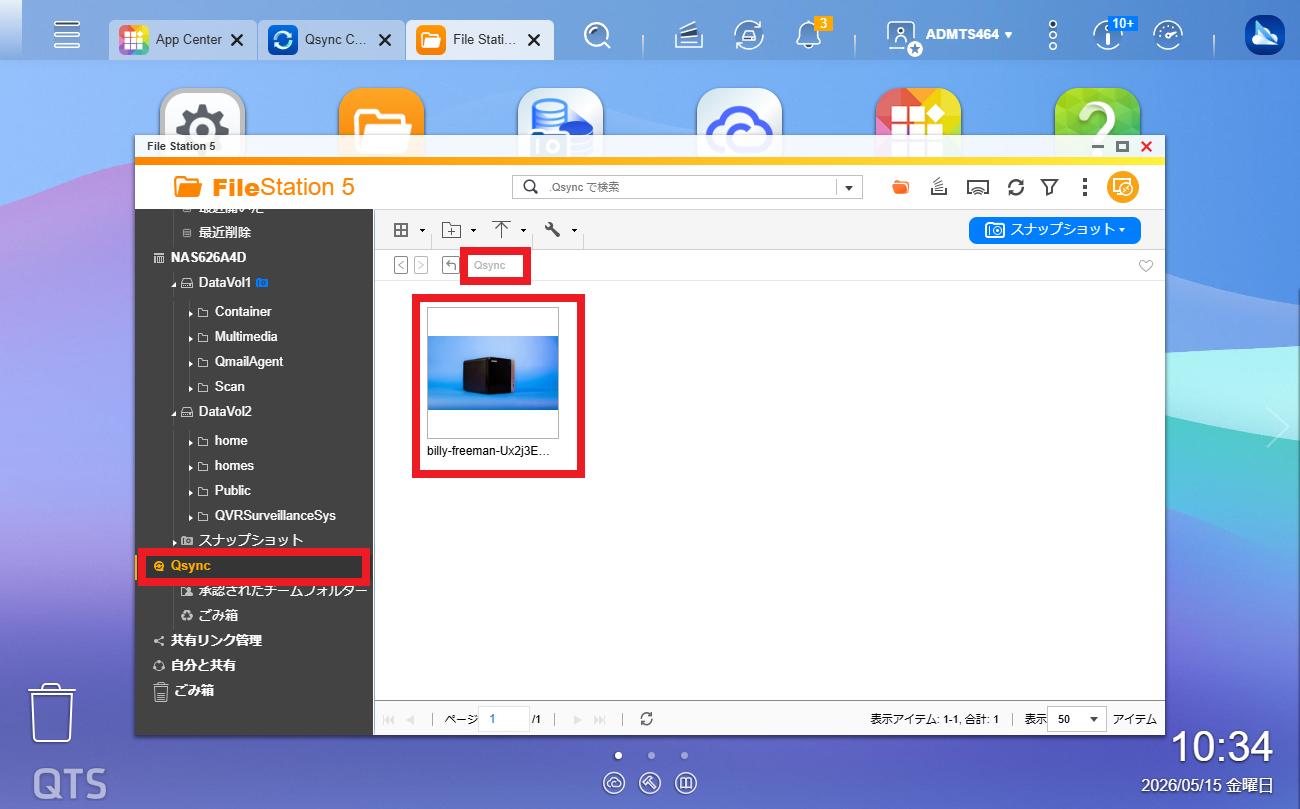Click the refresh icon in FileStation header
Screen dimensions: 1300x809
1016,187
